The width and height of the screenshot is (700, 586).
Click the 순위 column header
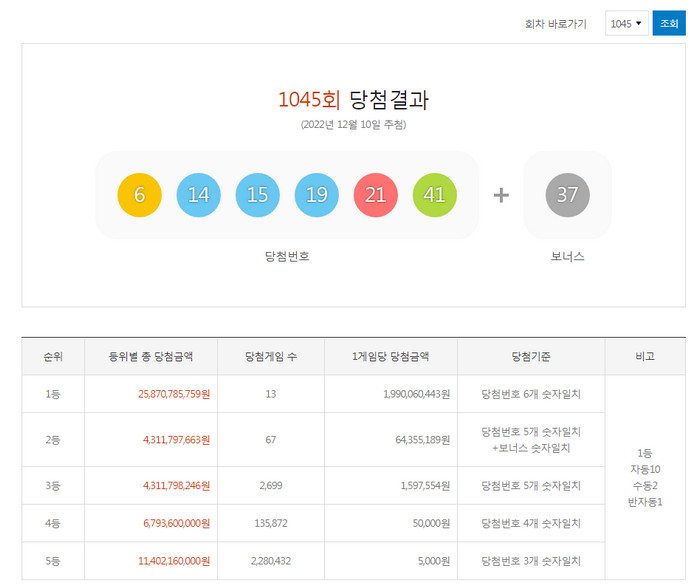53,356
